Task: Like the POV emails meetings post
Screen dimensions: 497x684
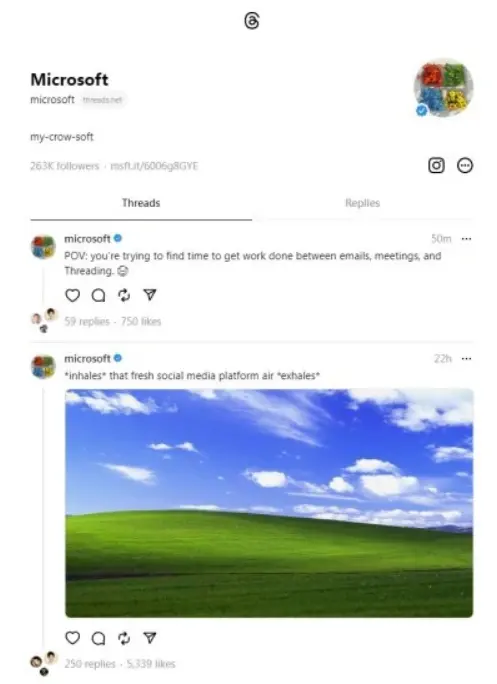Action: point(72,295)
